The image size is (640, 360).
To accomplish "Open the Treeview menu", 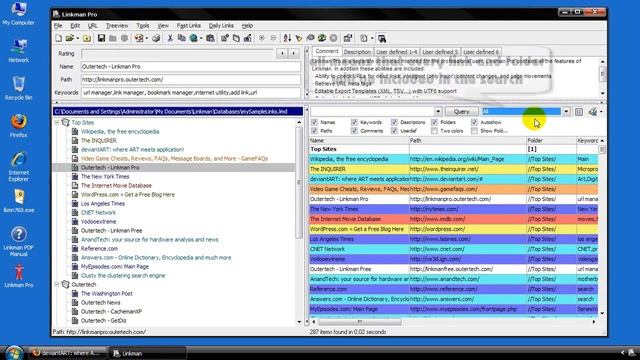I will coord(117,26).
